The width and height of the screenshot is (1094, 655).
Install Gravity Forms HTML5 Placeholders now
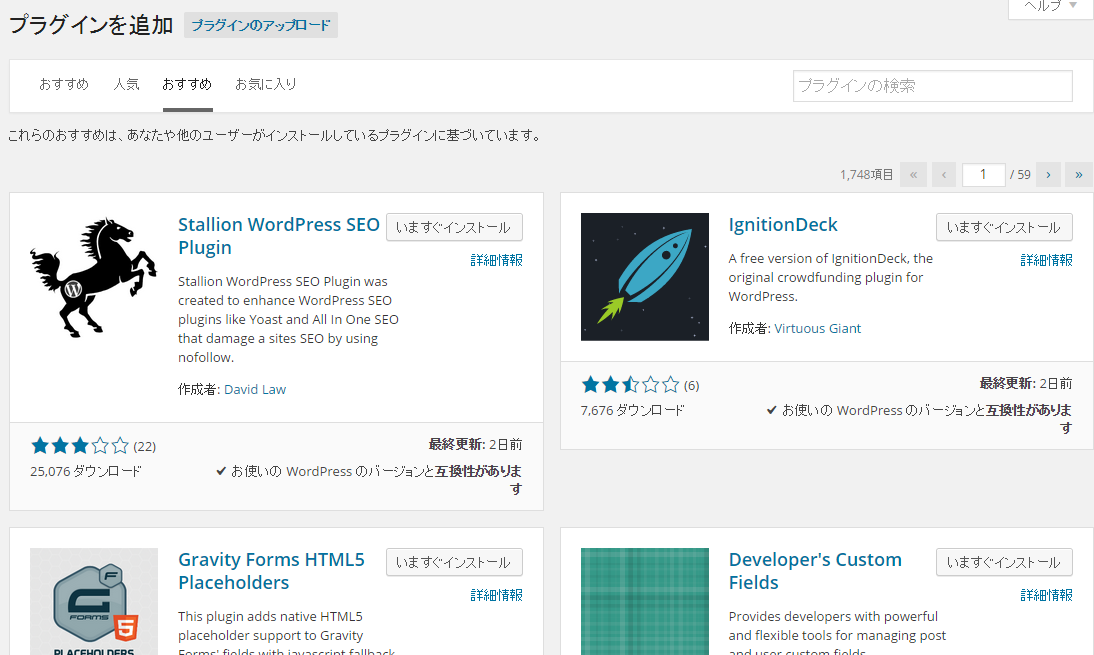[x=454, y=562]
